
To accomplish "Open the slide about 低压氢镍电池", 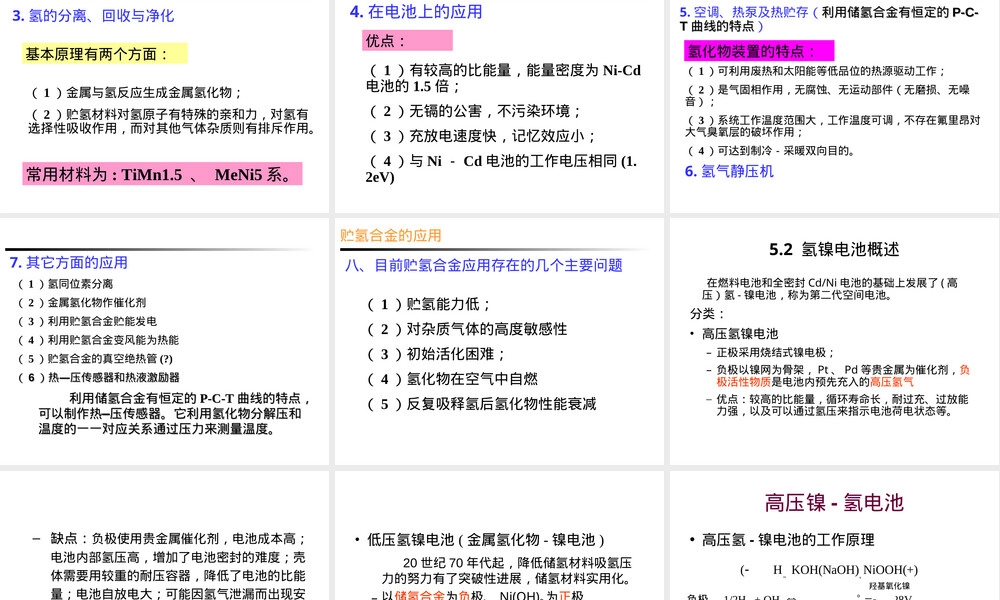I will (x=499, y=536).
